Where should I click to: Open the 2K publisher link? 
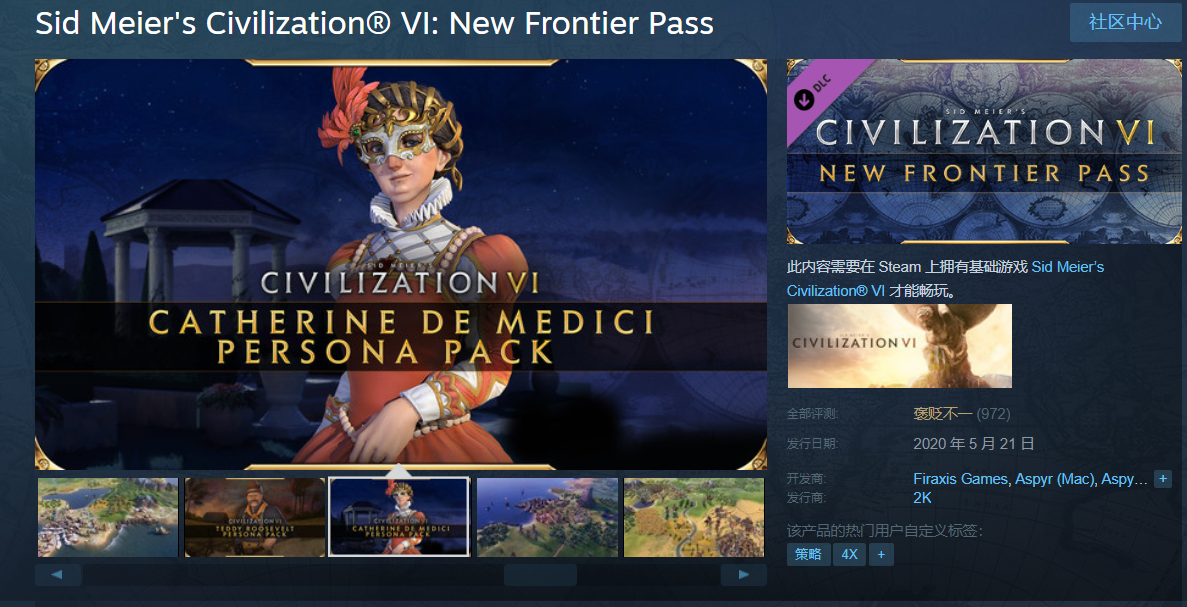click(922, 498)
